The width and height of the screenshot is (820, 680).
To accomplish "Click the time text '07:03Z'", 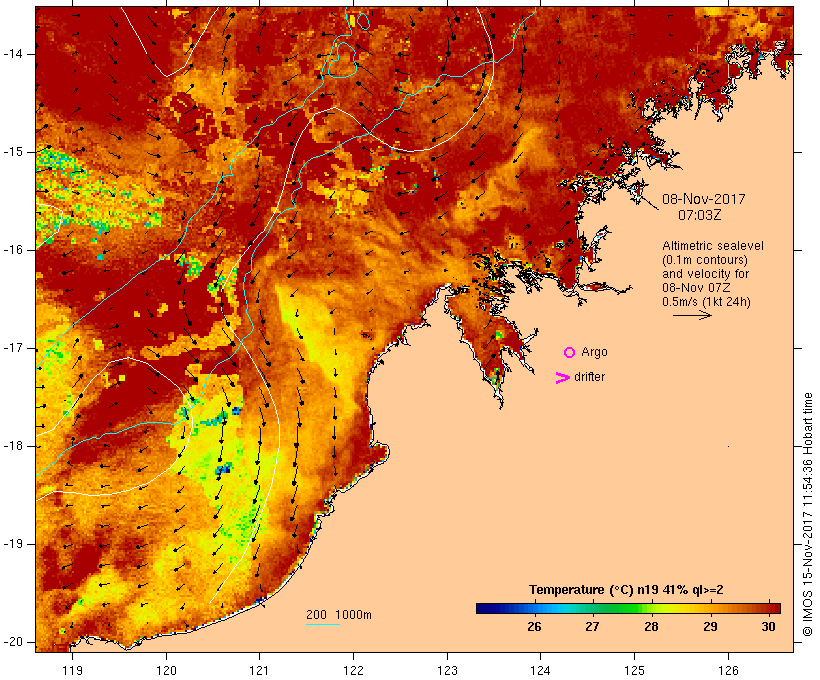I will coord(700,215).
